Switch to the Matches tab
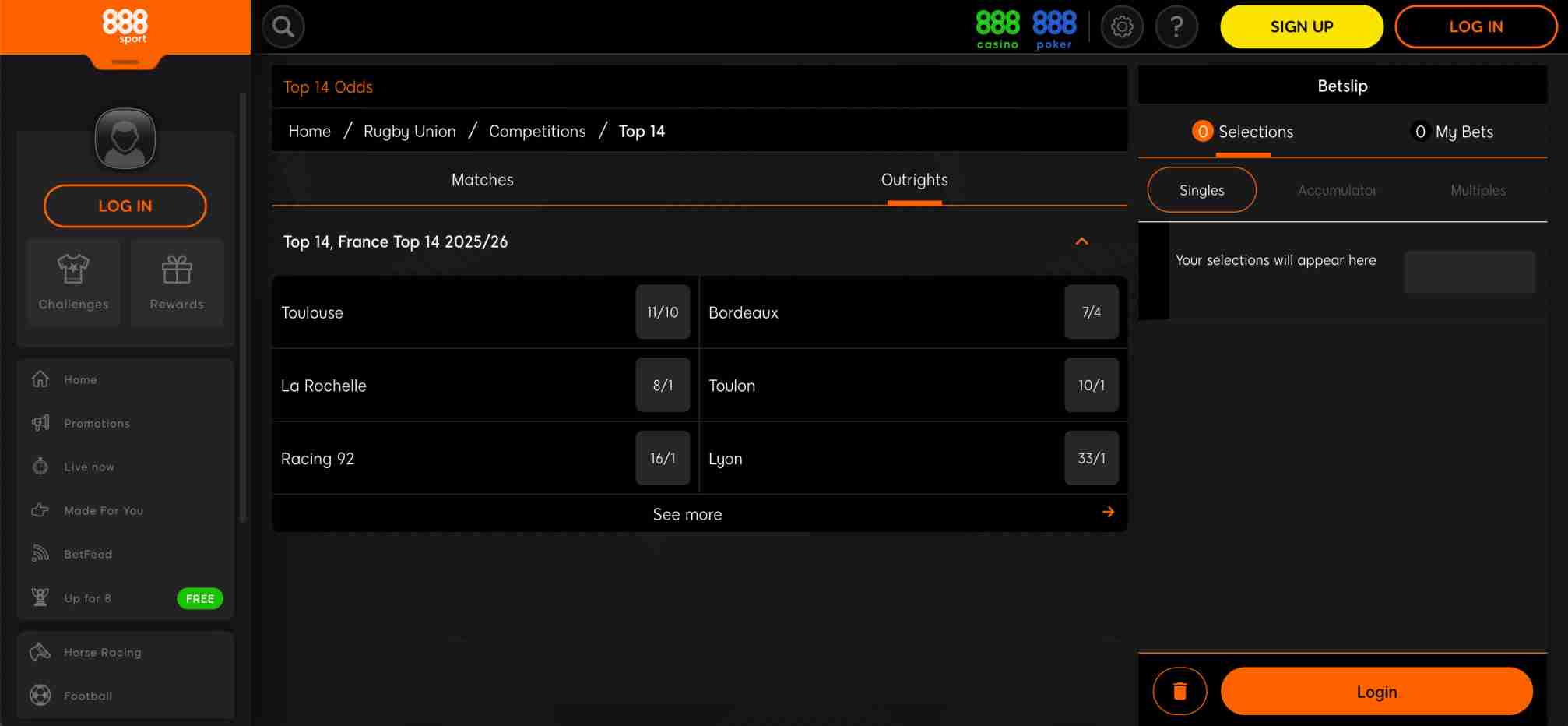This screenshot has height=726, width=1568. 483,180
